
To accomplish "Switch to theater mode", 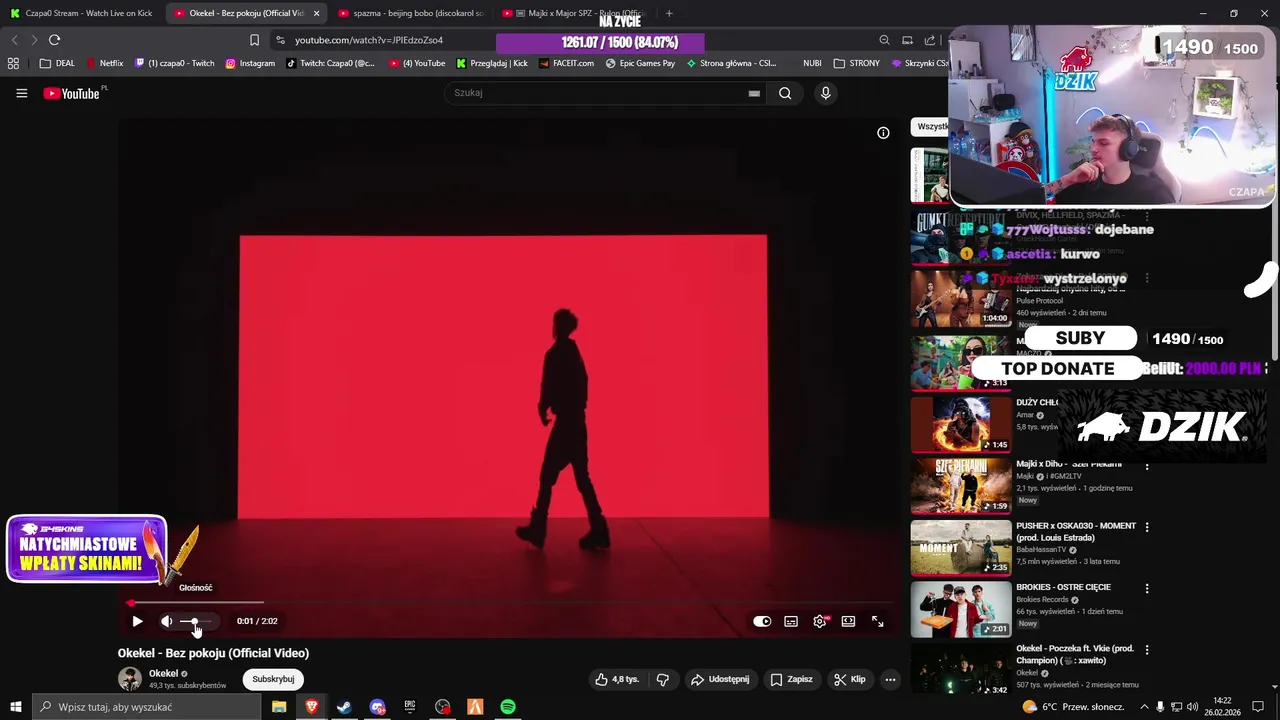I will 848,621.
